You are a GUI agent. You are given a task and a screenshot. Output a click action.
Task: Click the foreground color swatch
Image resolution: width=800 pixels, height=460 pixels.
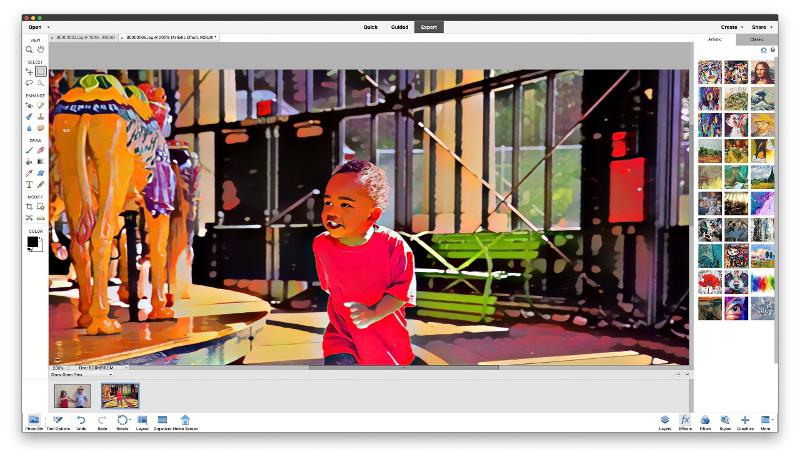coord(32,242)
